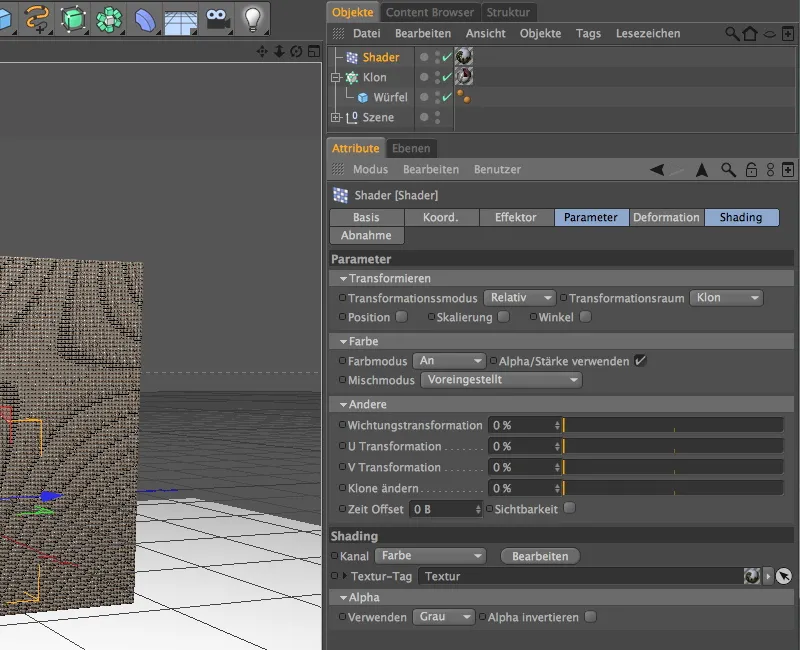
Task: Select the Spline pen tool in the toolbar
Action: click(37, 18)
